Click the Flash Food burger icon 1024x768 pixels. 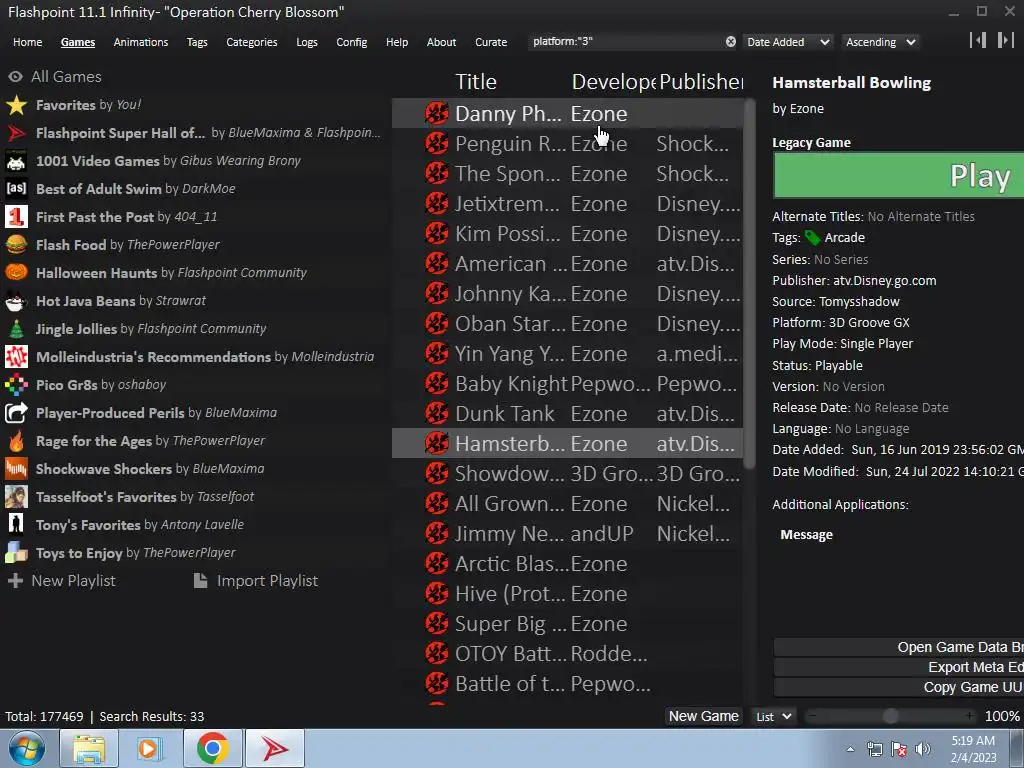click(x=16, y=245)
